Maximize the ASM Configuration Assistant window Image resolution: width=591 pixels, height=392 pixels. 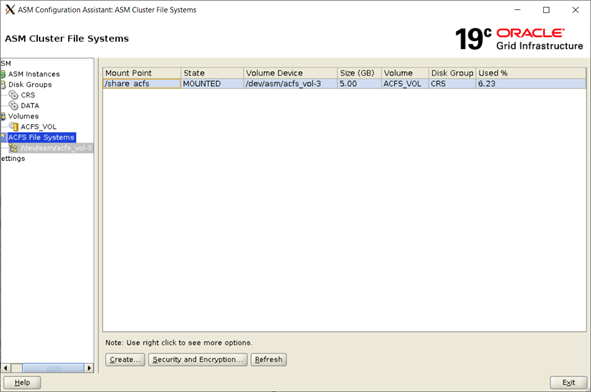pyautogui.click(x=546, y=10)
